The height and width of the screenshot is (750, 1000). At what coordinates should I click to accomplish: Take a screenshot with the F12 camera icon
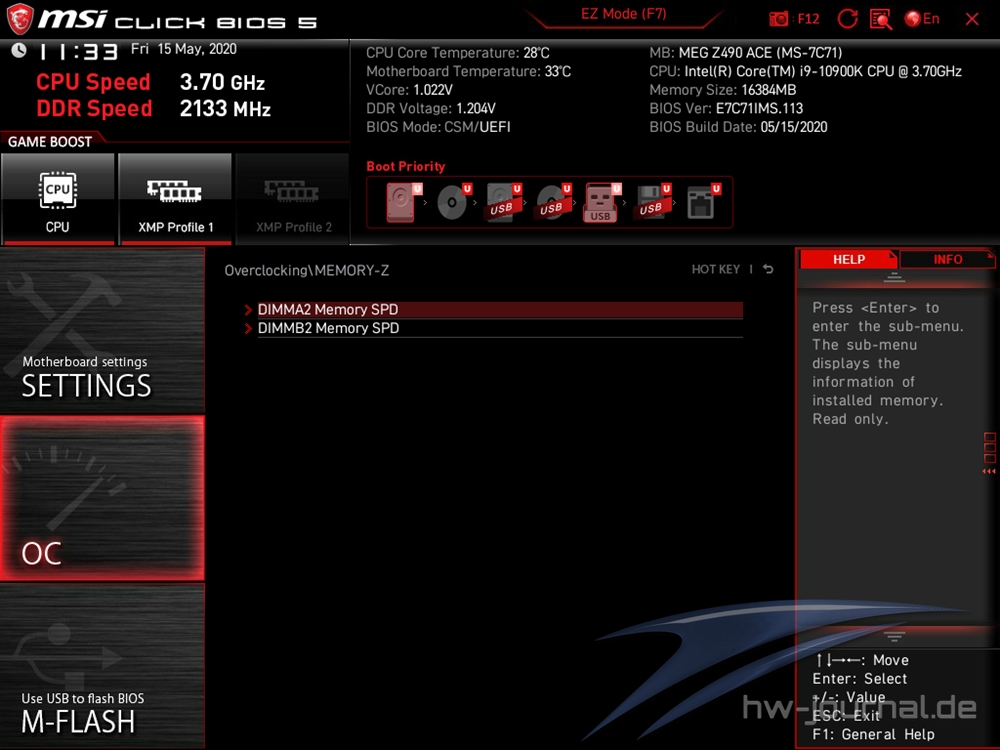click(779, 19)
